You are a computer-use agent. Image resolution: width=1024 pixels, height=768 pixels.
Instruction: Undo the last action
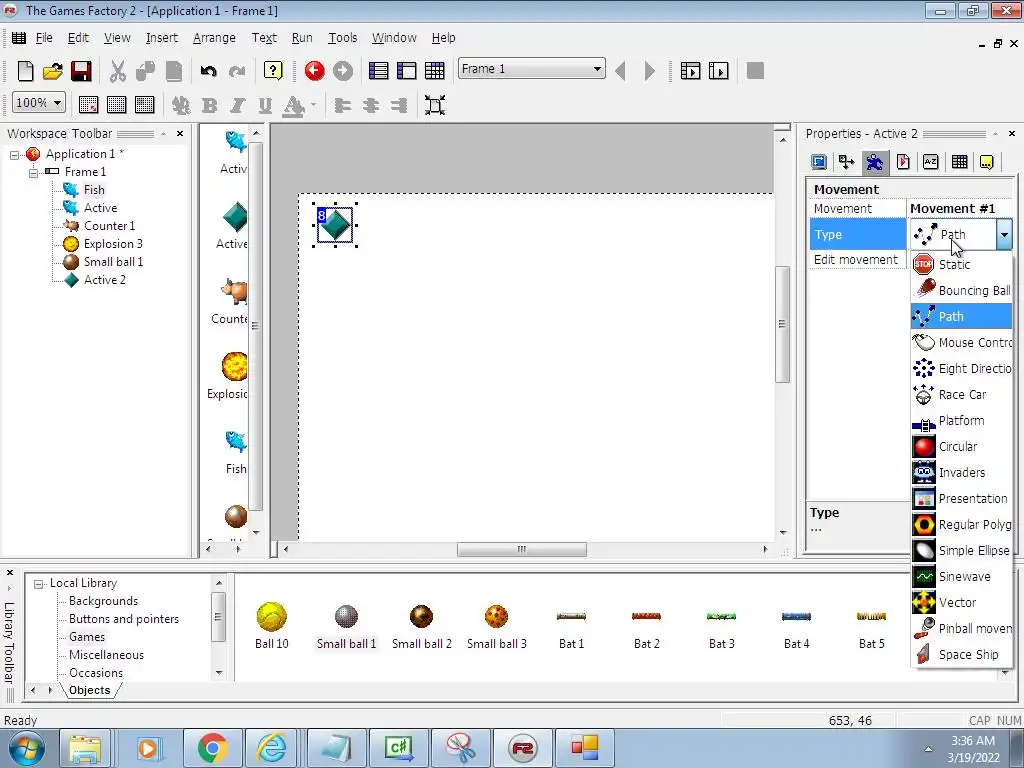(208, 71)
